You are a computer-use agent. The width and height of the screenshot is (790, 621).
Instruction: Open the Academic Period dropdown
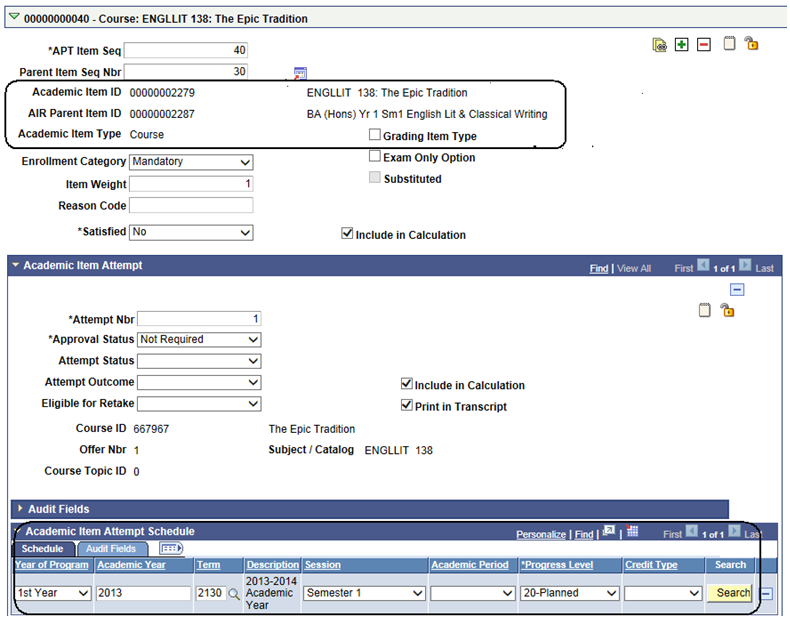click(x=473, y=593)
